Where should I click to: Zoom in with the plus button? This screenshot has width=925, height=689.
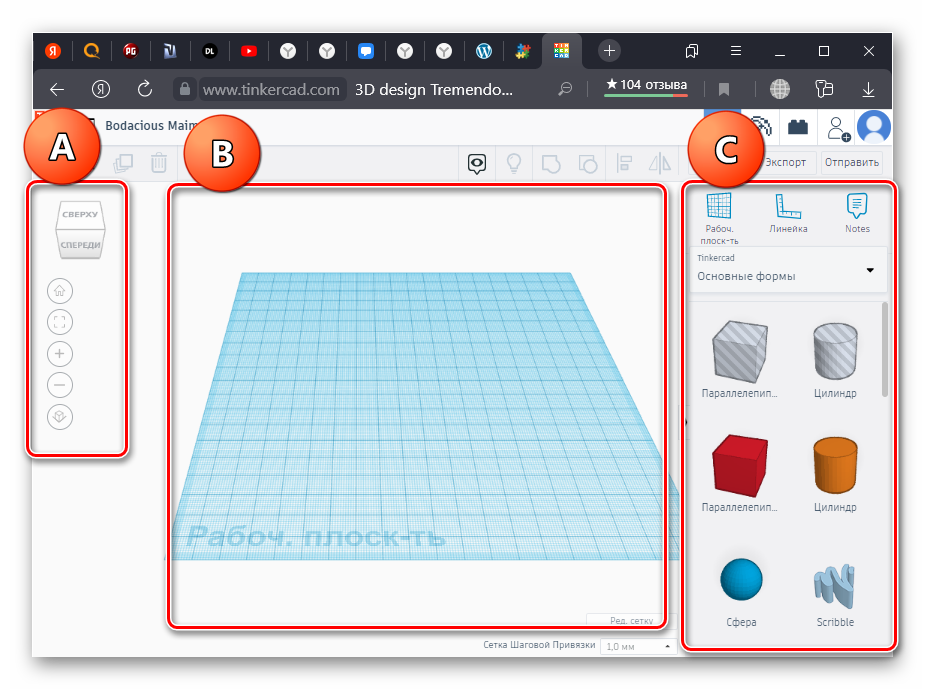(60, 353)
